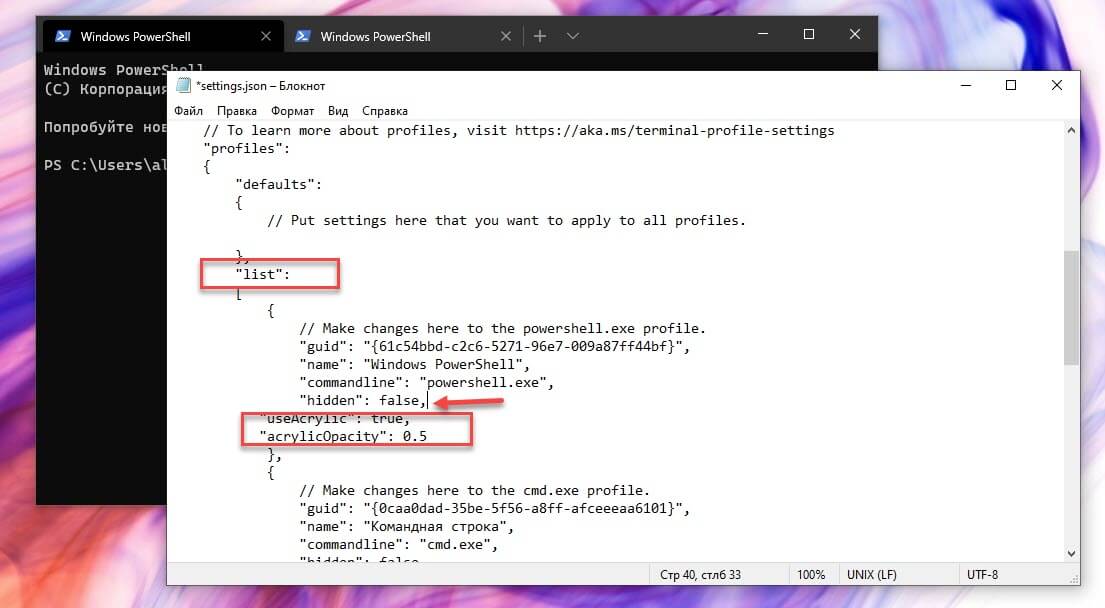The image size is (1105, 608).
Task: Click the Notepad window resize grip
Action: click(x=1073, y=578)
